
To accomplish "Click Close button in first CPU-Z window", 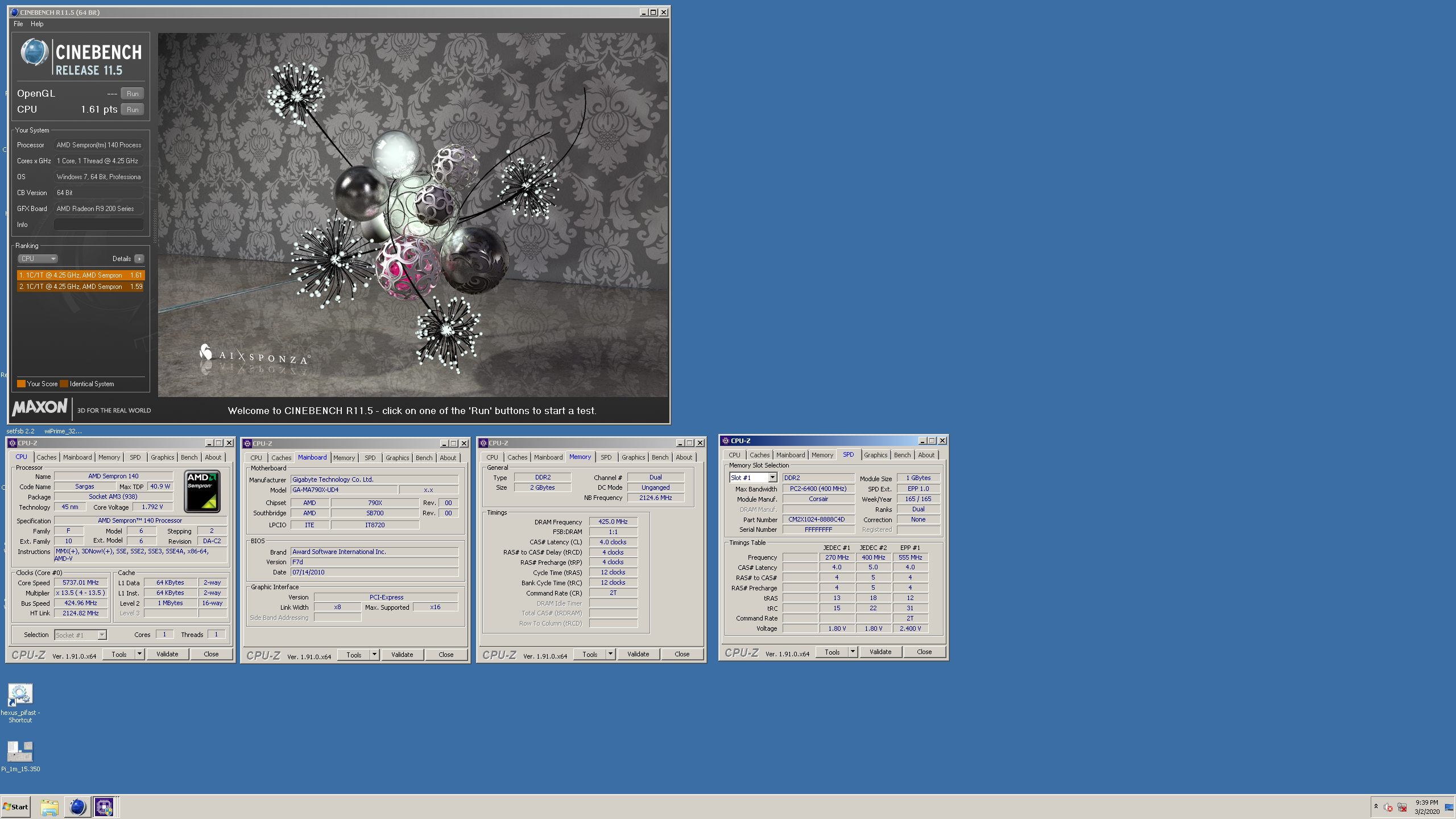I will [x=211, y=654].
